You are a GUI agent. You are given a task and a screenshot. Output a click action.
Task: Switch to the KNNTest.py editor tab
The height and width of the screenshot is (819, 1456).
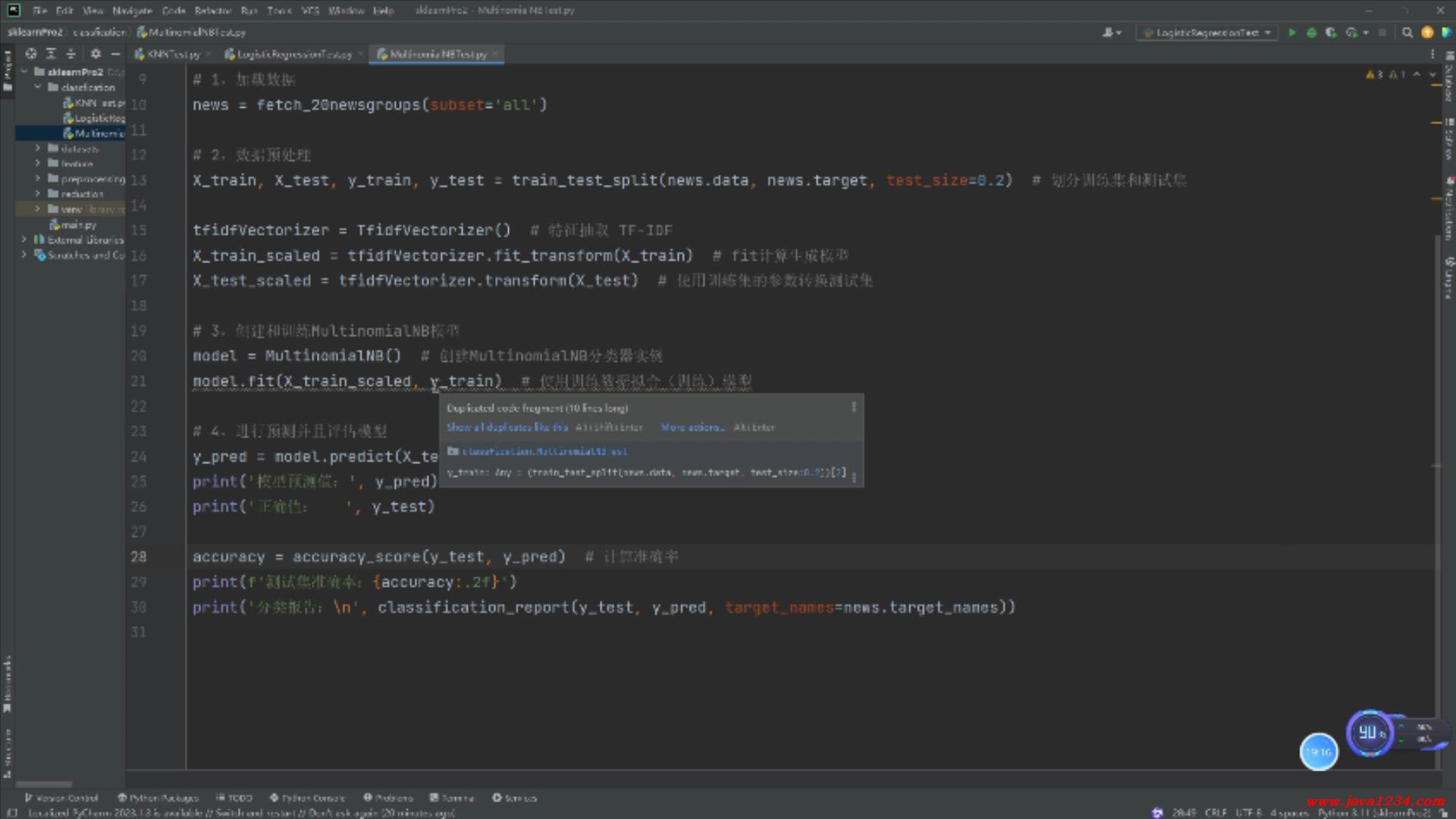pyautogui.click(x=173, y=55)
